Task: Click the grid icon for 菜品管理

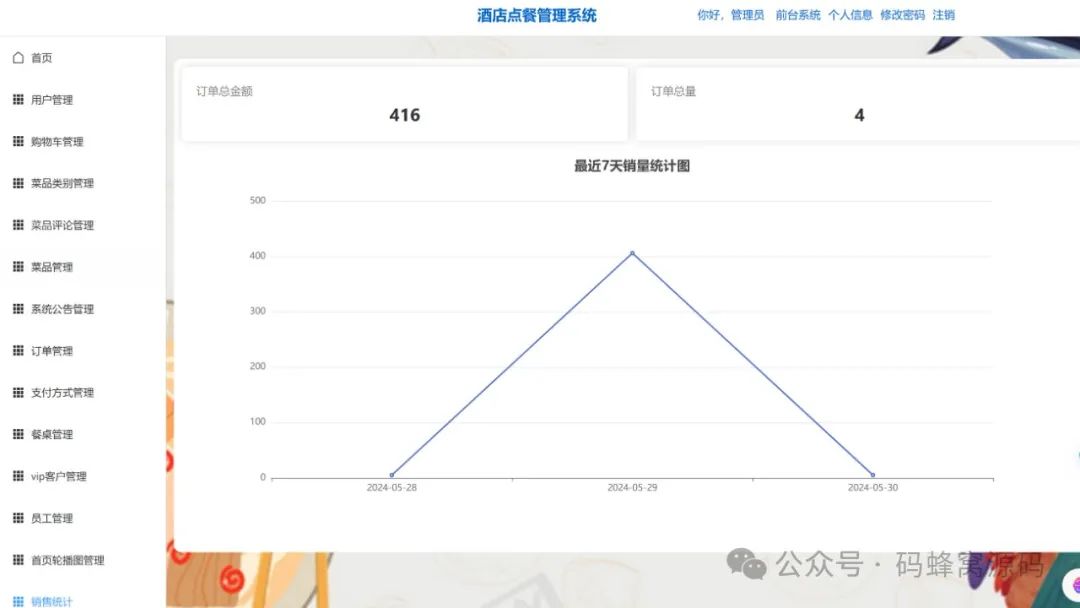Action: (x=17, y=267)
